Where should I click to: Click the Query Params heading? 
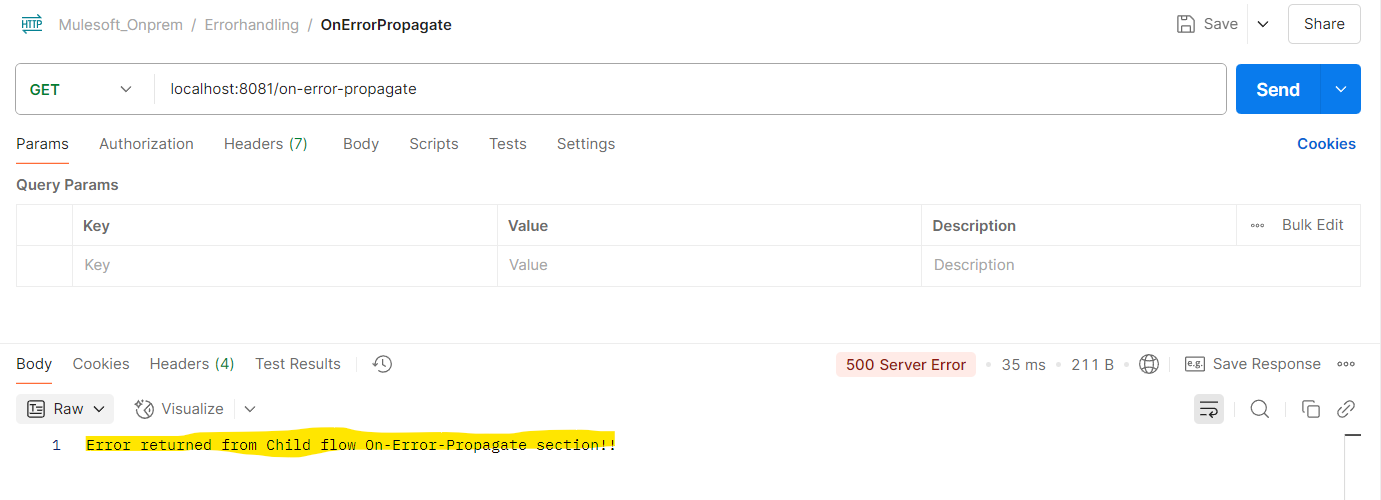coord(67,185)
